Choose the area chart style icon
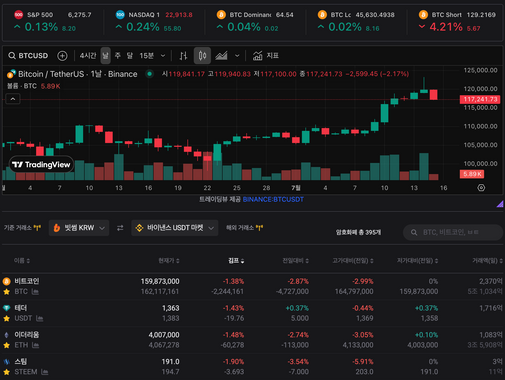The height and width of the screenshot is (380, 505). click(221, 56)
